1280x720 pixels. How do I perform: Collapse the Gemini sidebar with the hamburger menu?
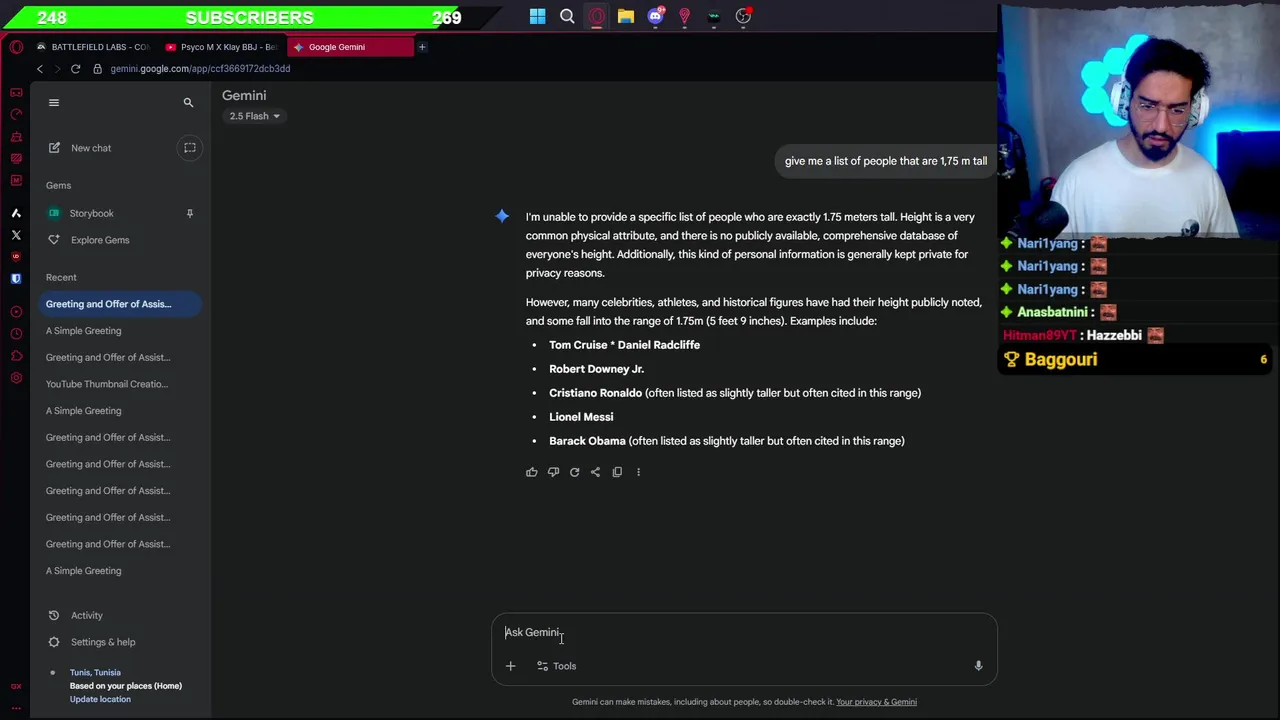pyautogui.click(x=54, y=102)
